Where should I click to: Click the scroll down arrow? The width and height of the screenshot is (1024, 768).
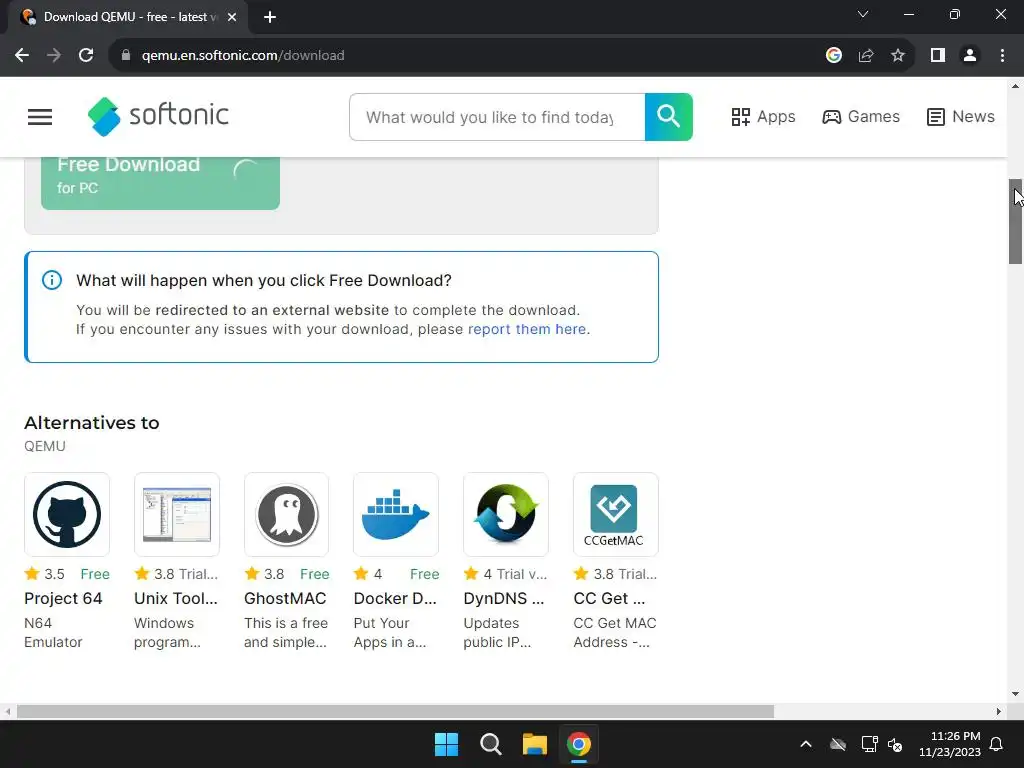click(1015, 694)
